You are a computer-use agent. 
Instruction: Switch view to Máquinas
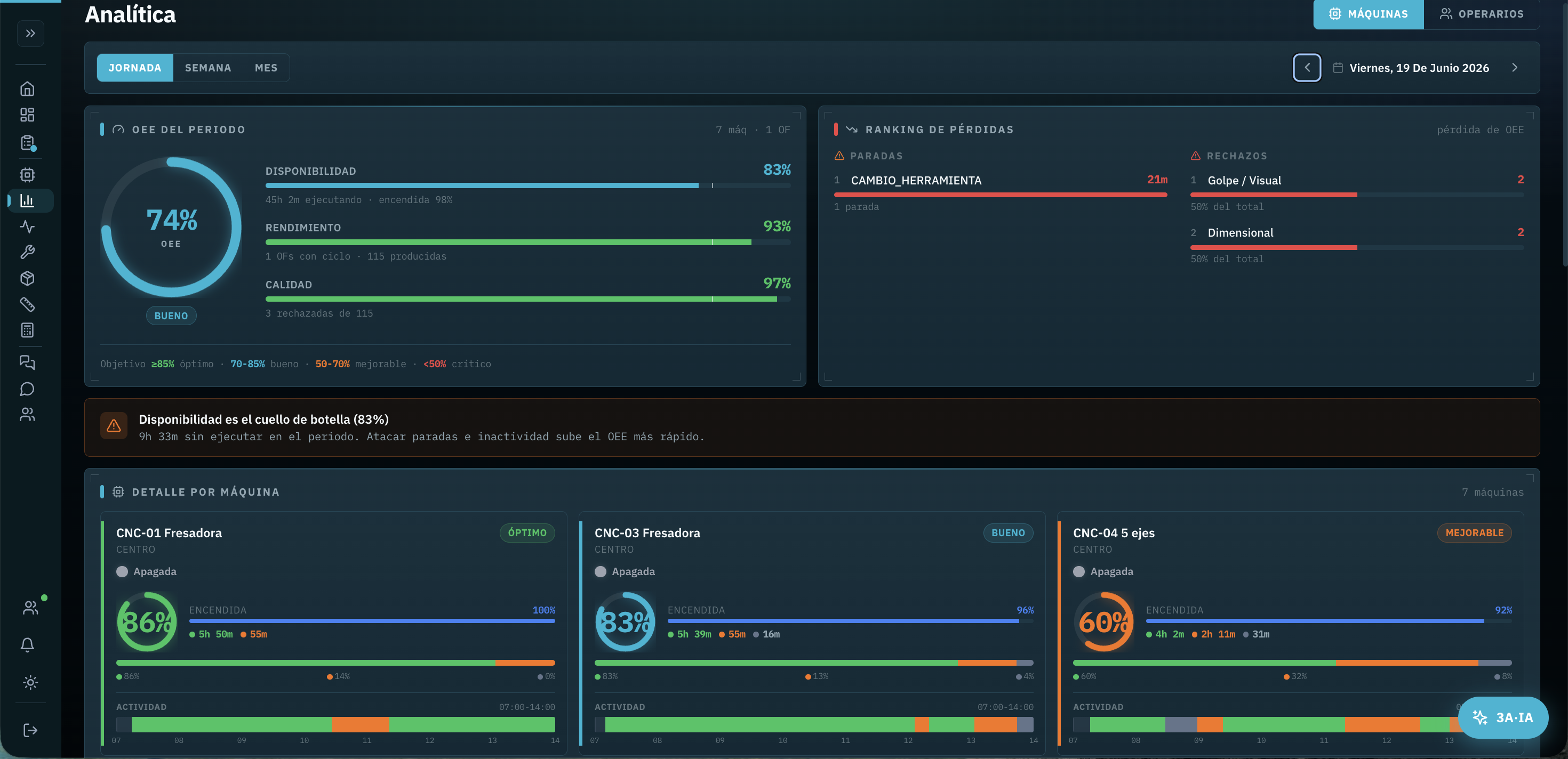[x=1368, y=14]
